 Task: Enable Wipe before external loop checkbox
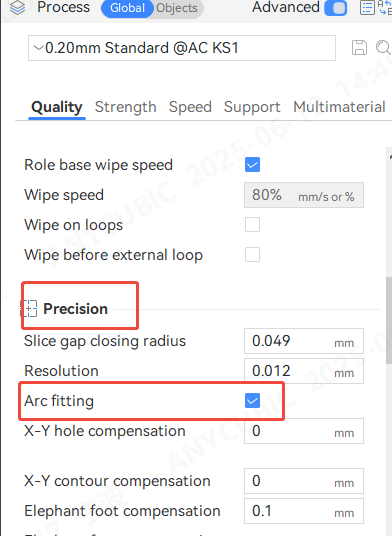[252, 255]
